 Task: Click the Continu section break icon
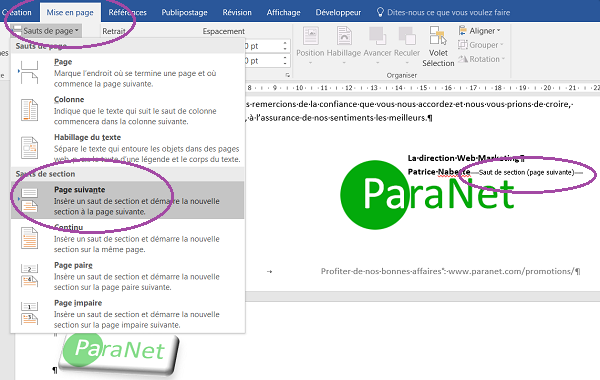[x=29, y=238]
